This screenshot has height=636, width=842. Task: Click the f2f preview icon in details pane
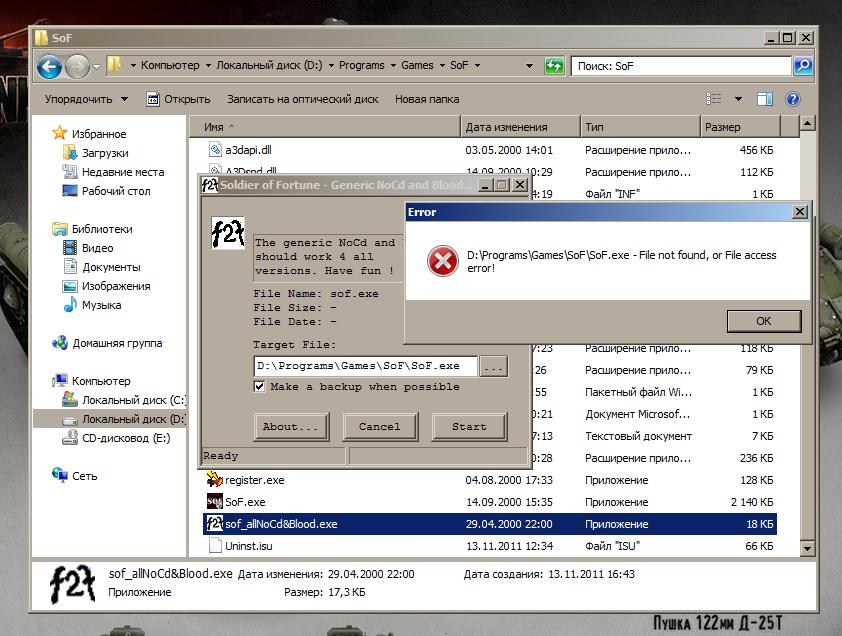72,584
